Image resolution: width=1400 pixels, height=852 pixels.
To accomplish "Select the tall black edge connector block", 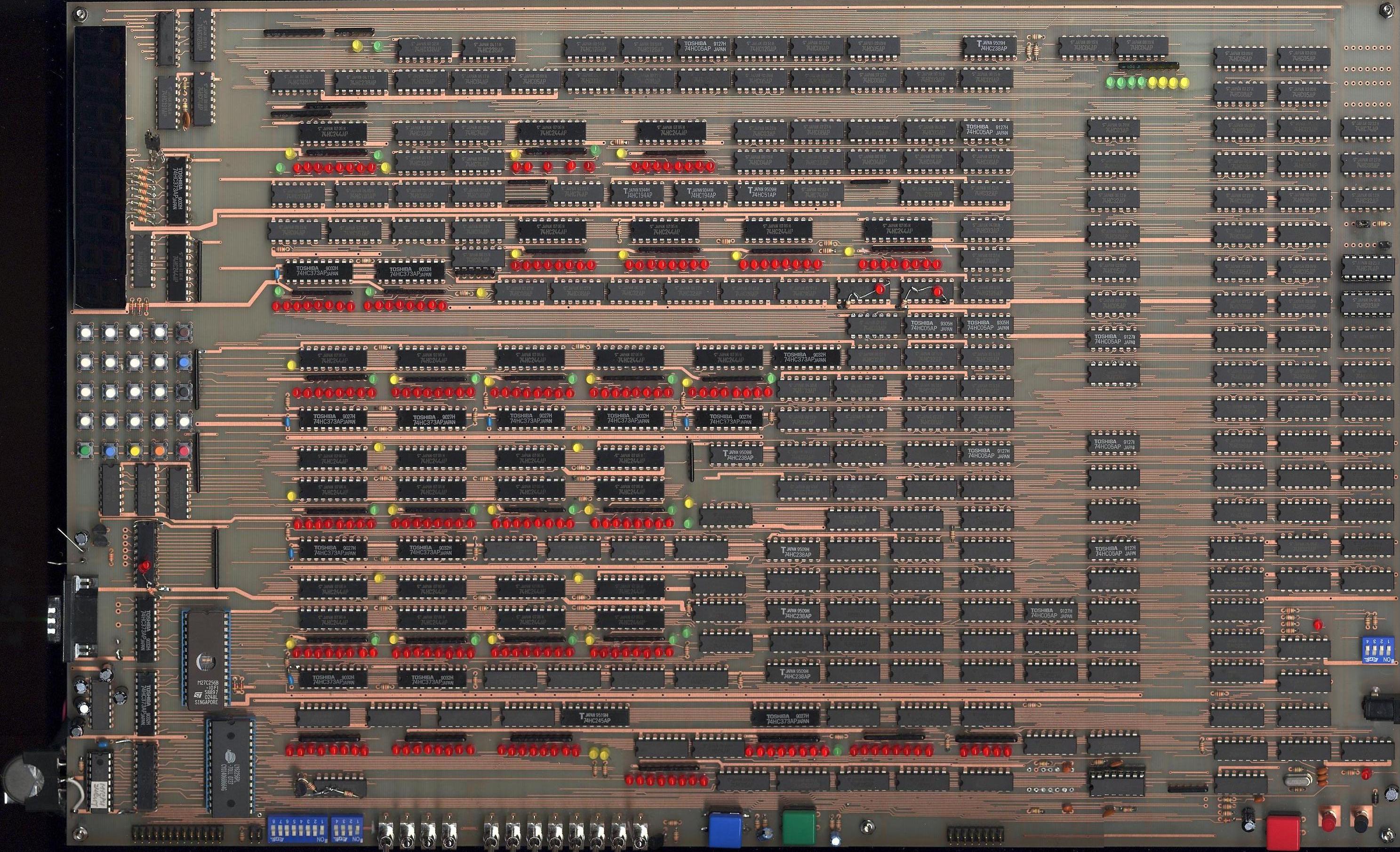I will [100, 167].
